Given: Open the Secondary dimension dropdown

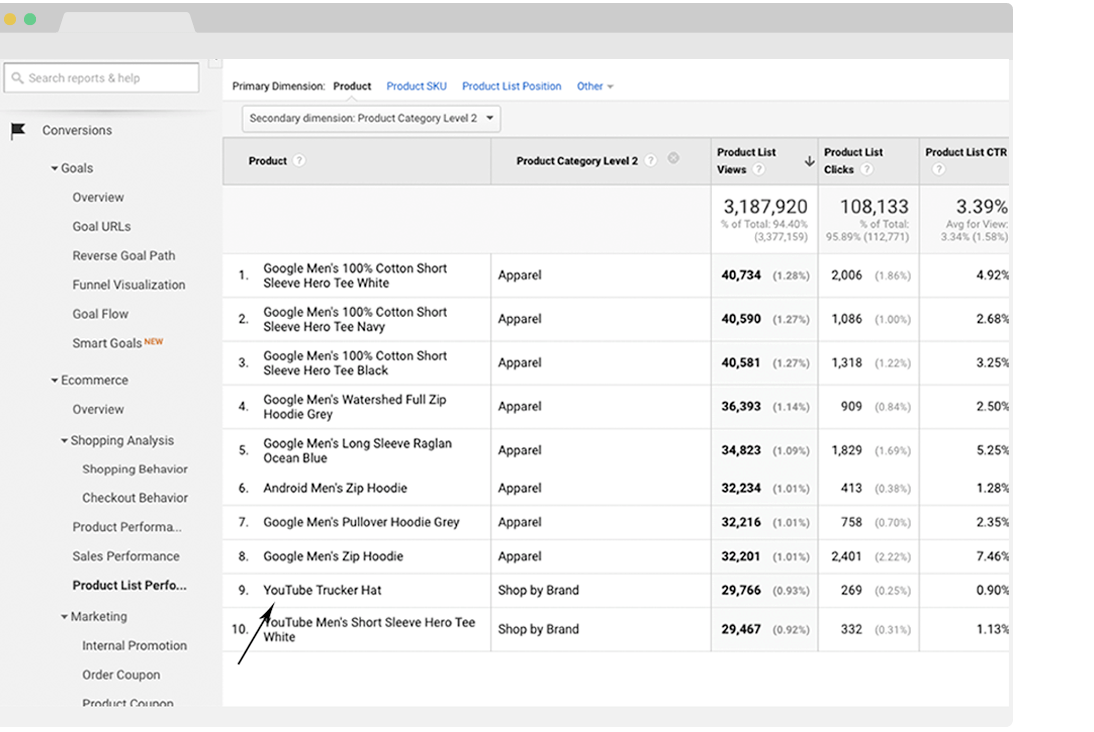Looking at the screenshot, I should (x=371, y=118).
